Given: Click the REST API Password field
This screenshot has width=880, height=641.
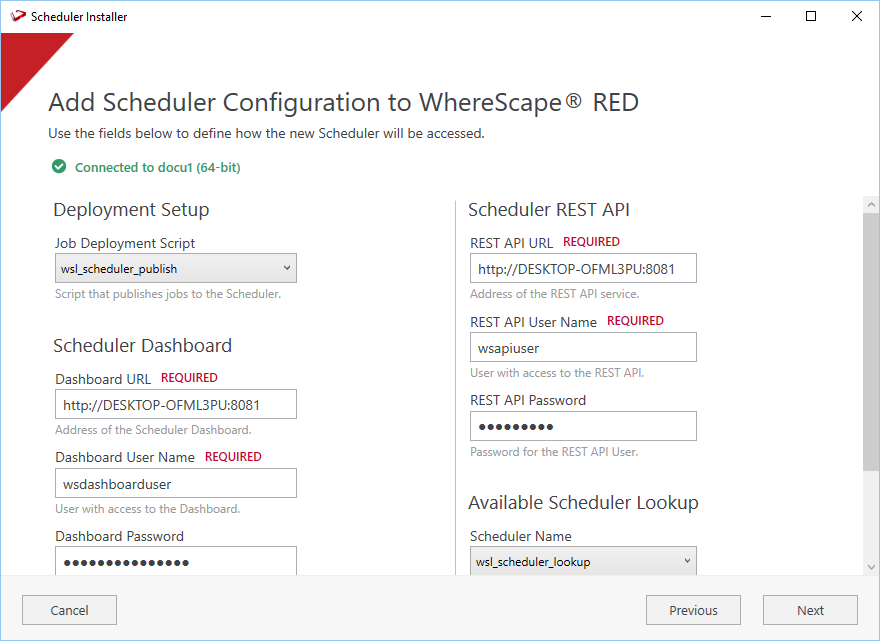Looking at the screenshot, I should [583, 426].
